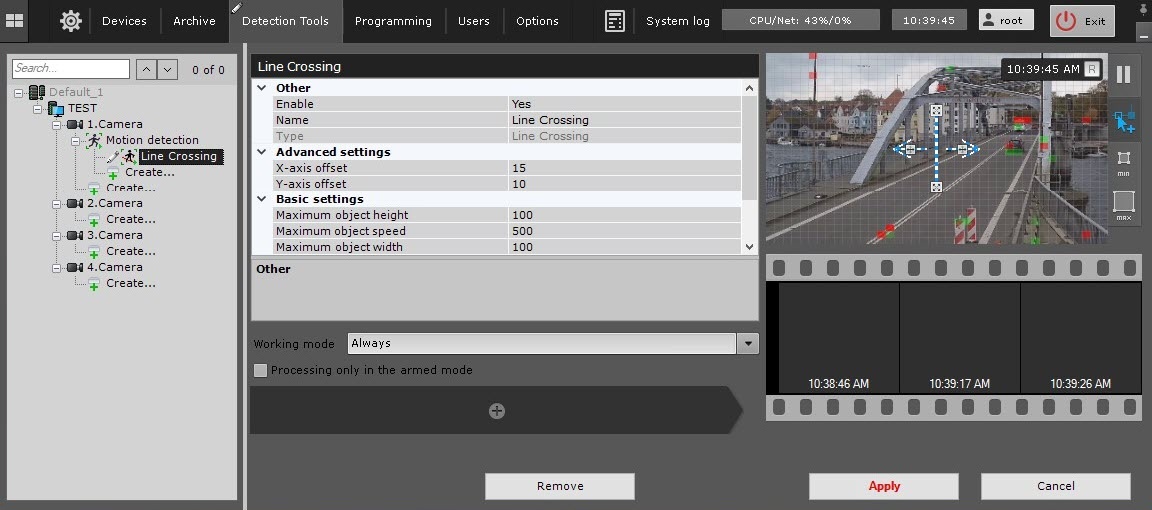Click the Apply button
The image size is (1152, 510).
(883, 486)
